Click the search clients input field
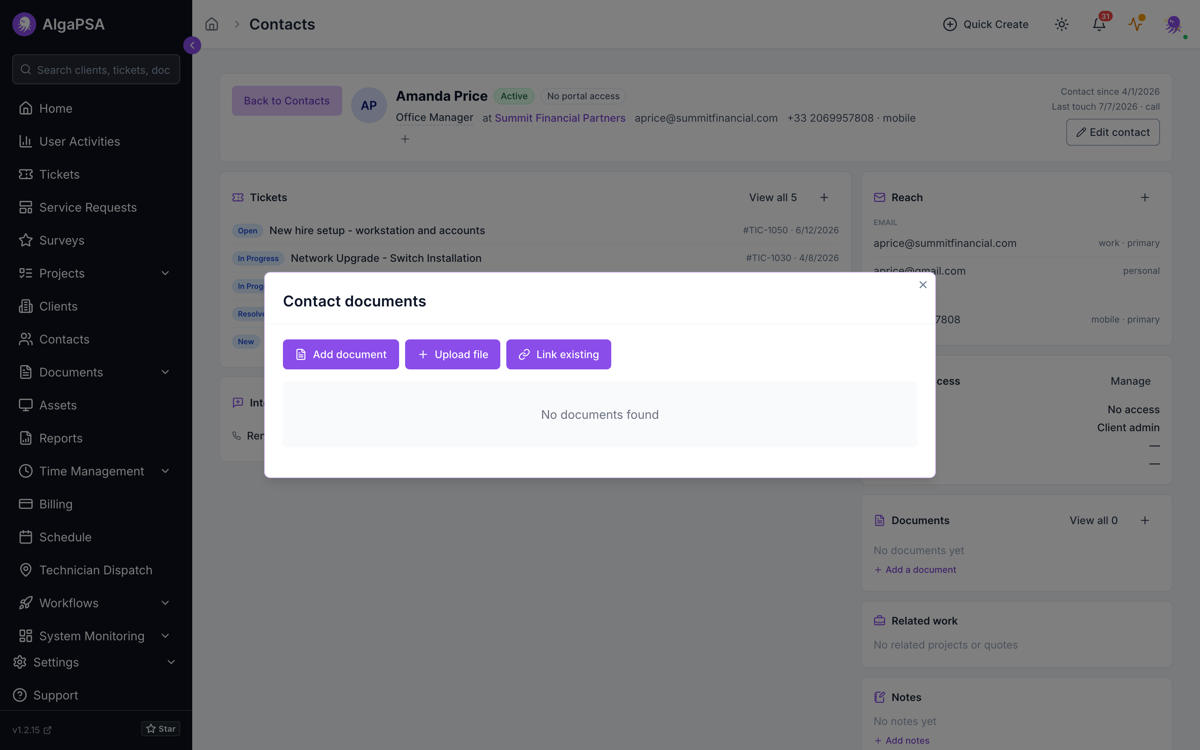Screen dimensions: 1200x750 (x=96, y=70)
